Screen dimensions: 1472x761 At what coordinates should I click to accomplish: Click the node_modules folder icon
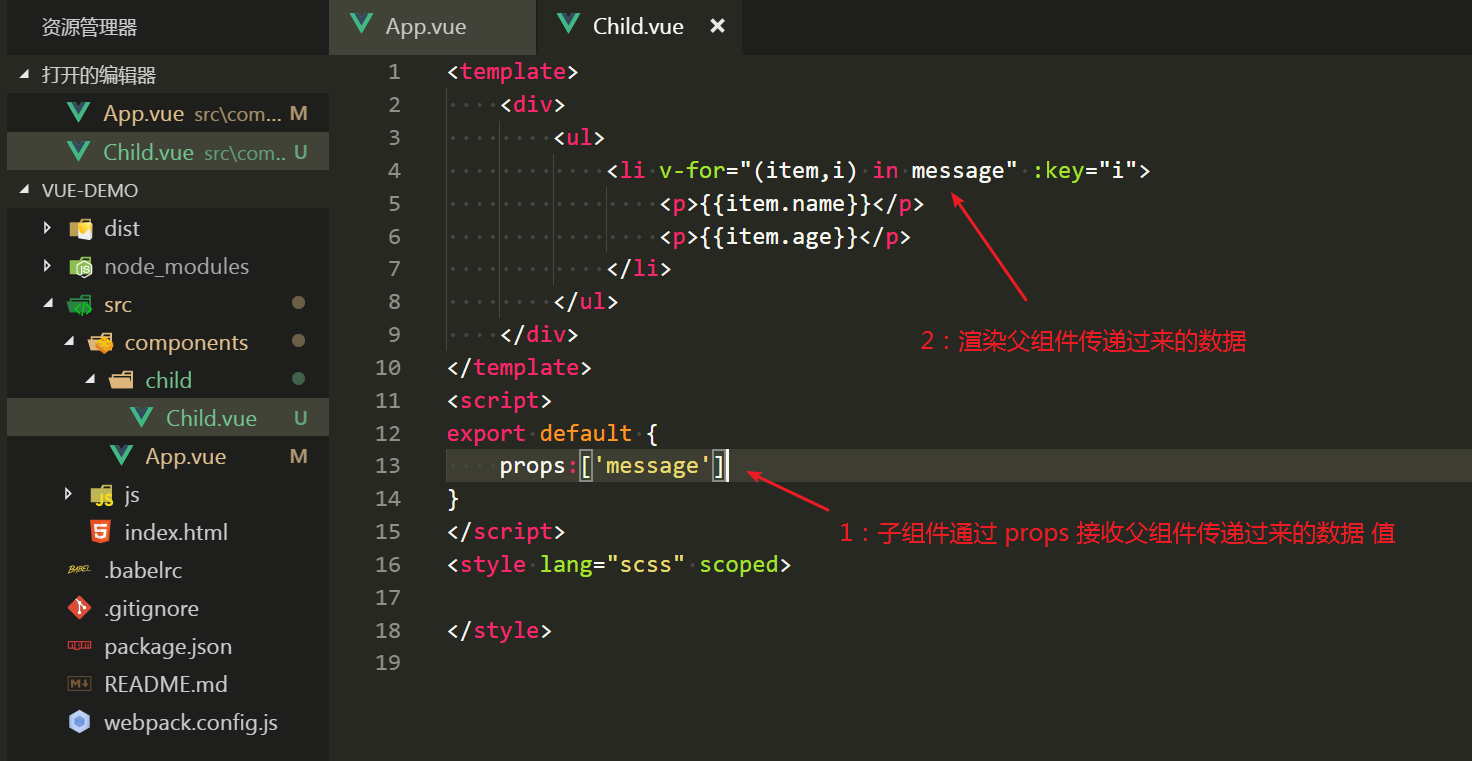click(80, 267)
